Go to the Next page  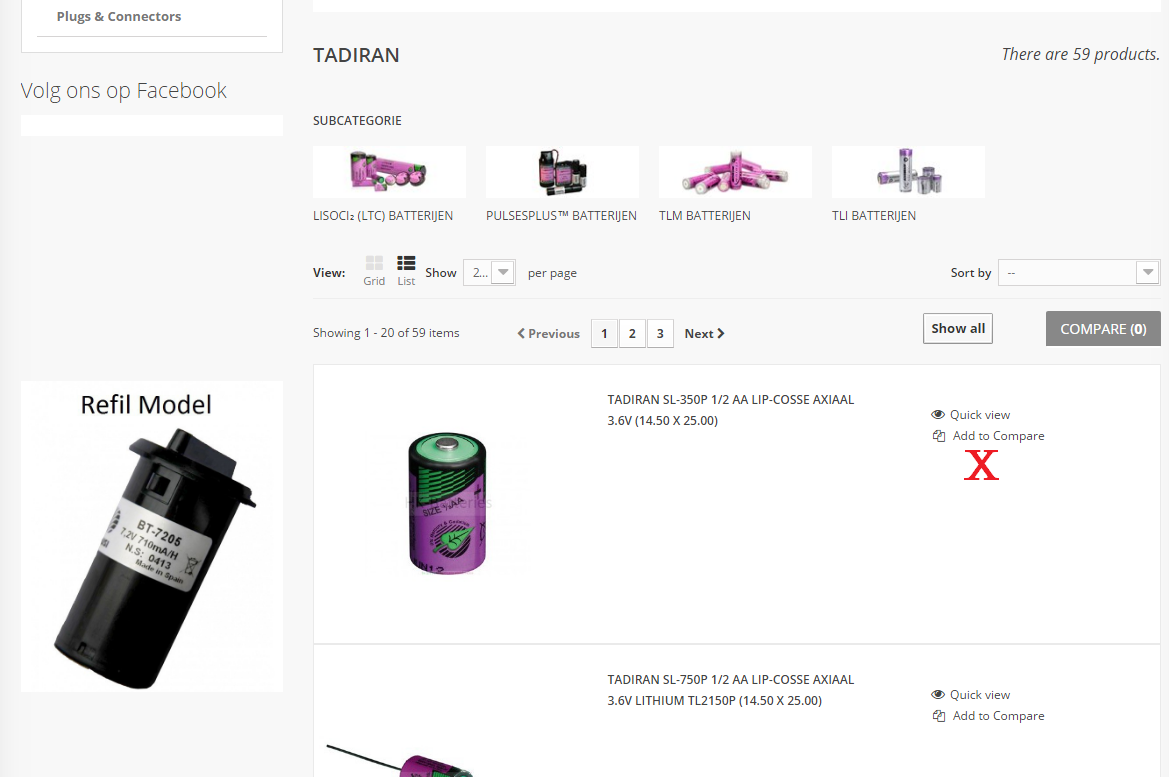click(x=705, y=333)
